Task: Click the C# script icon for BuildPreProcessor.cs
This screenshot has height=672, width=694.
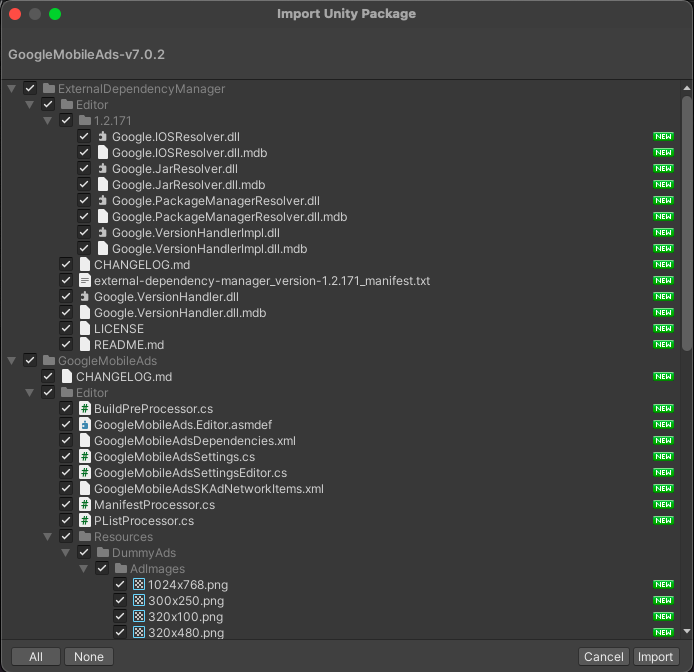Action: point(85,409)
